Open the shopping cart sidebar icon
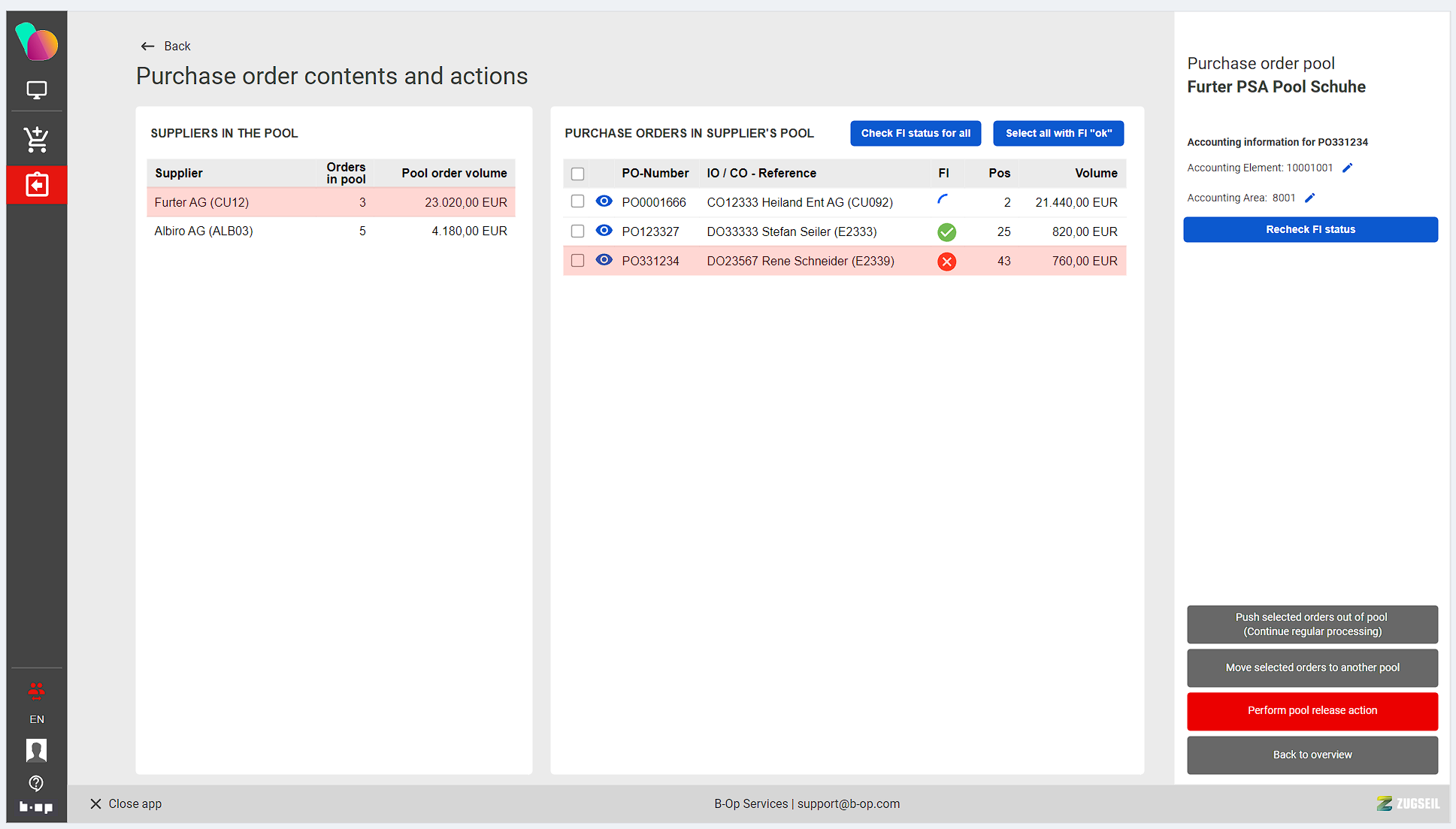 coord(36,139)
